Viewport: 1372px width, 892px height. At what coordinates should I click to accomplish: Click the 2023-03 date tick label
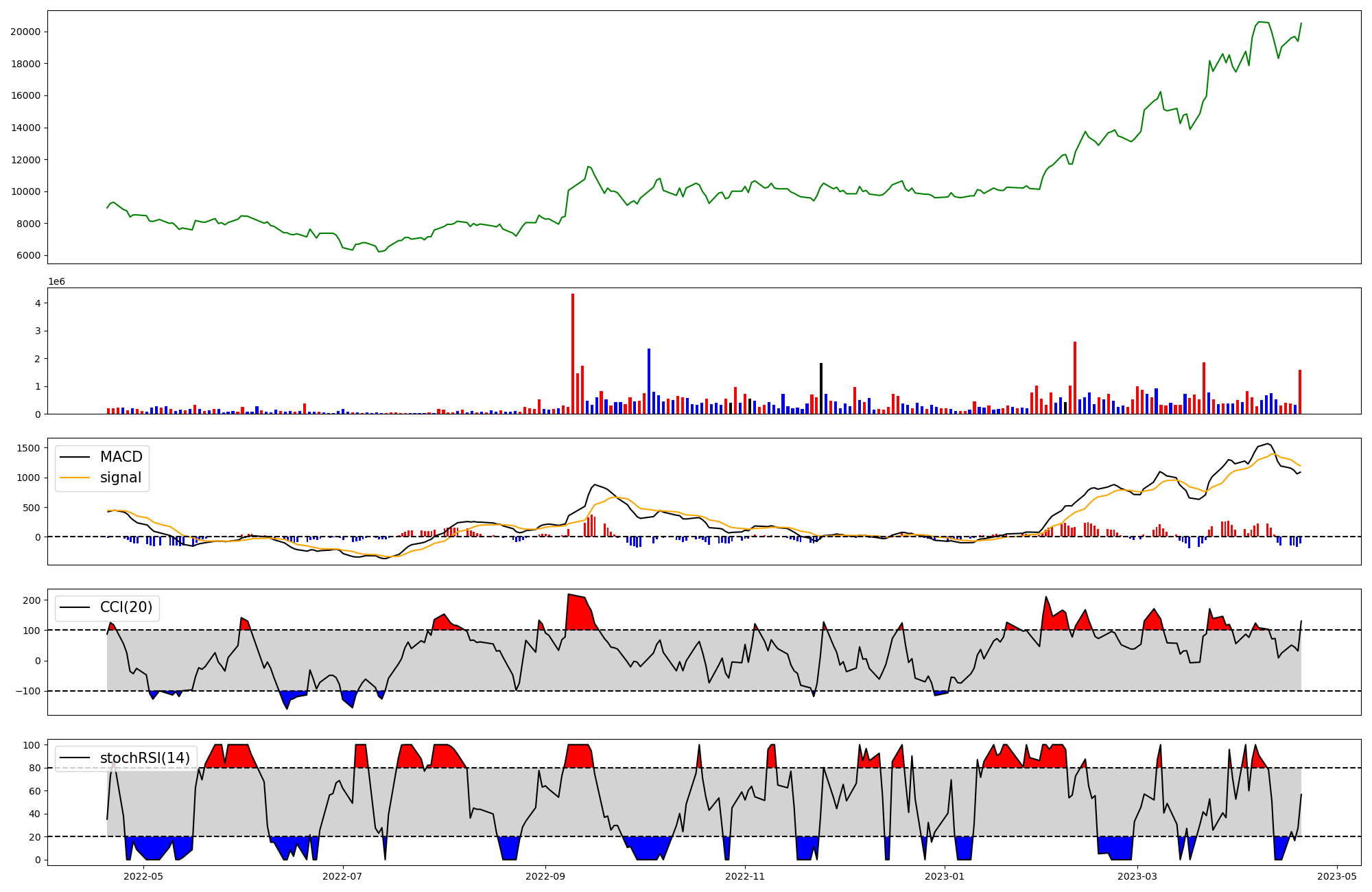pyautogui.click(x=1138, y=876)
